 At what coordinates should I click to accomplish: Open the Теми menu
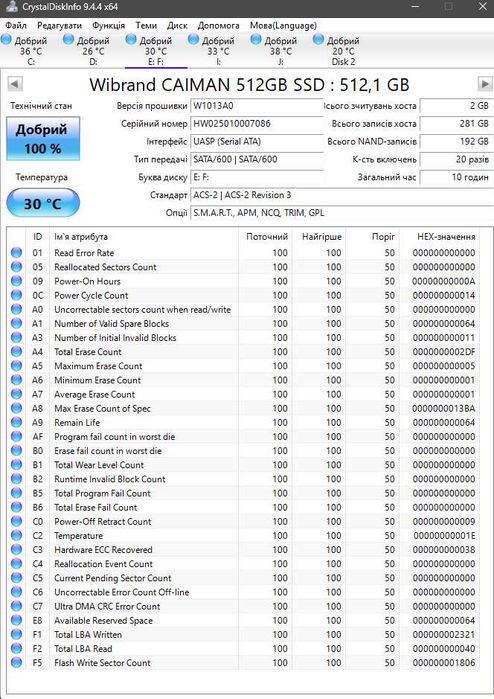point(146,25)
